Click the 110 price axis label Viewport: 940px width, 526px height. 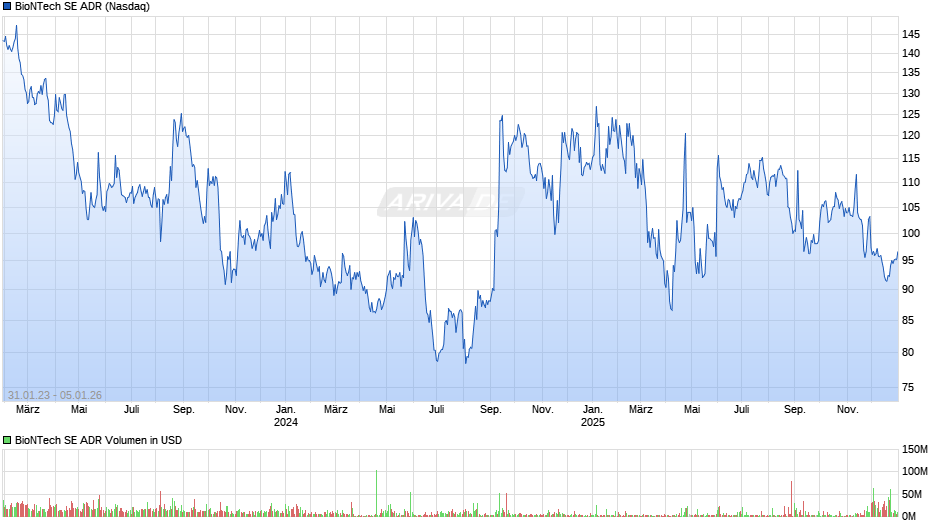click(911, 182)
